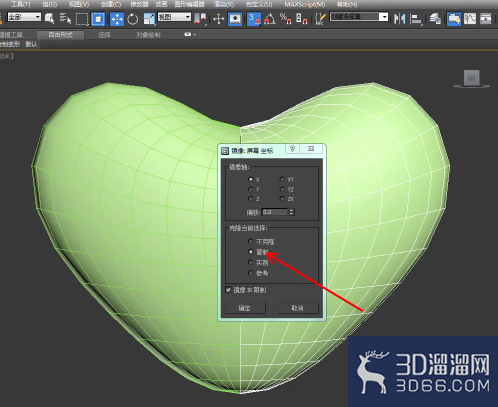Open the 自定义(U) menu
Screen dimensions: 498x407
click(x=259, y=4)
